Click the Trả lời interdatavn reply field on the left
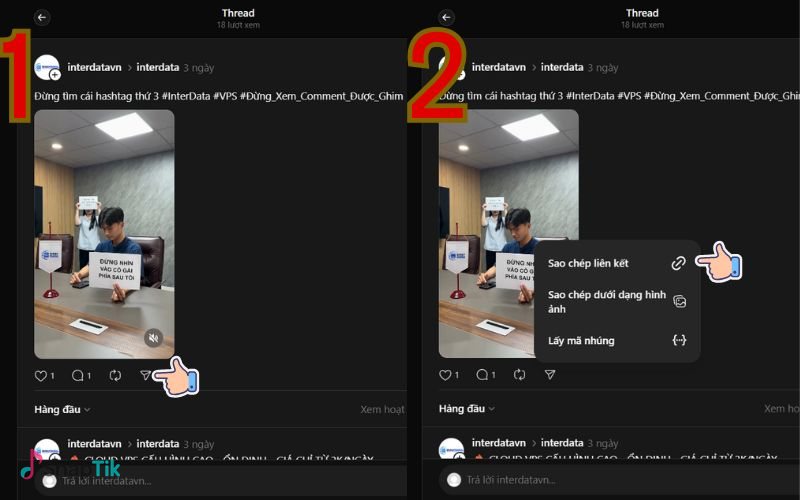 pos(200,481)
